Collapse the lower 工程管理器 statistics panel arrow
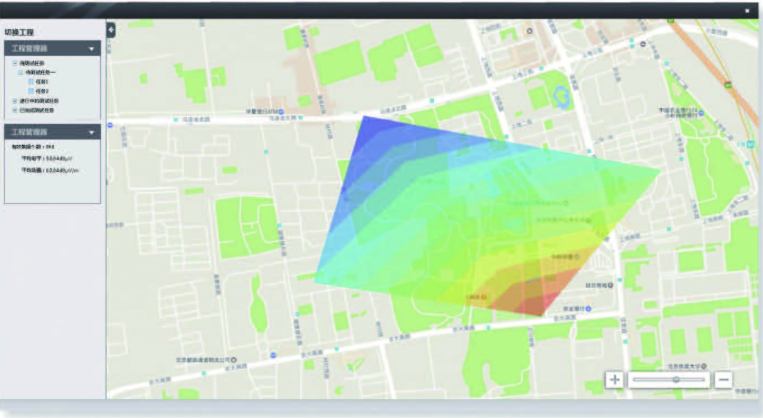 [91, 132]
